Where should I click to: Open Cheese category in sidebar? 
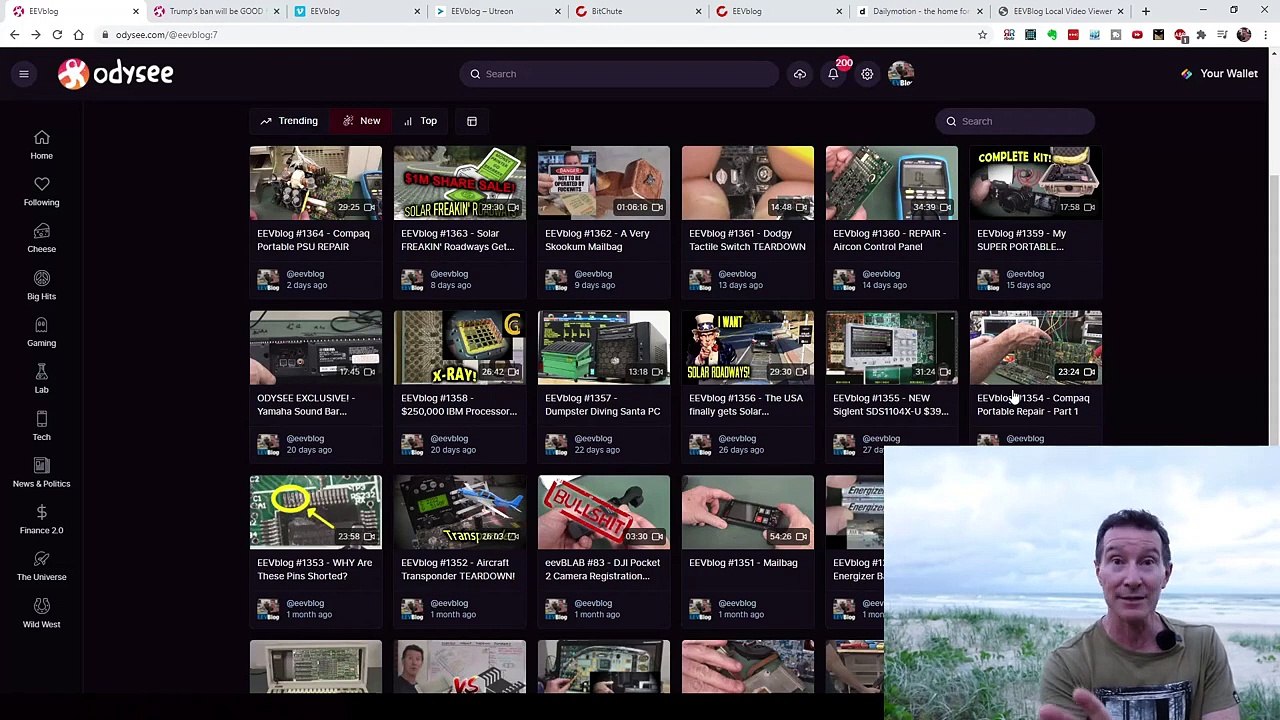click(x=41, y=238)
